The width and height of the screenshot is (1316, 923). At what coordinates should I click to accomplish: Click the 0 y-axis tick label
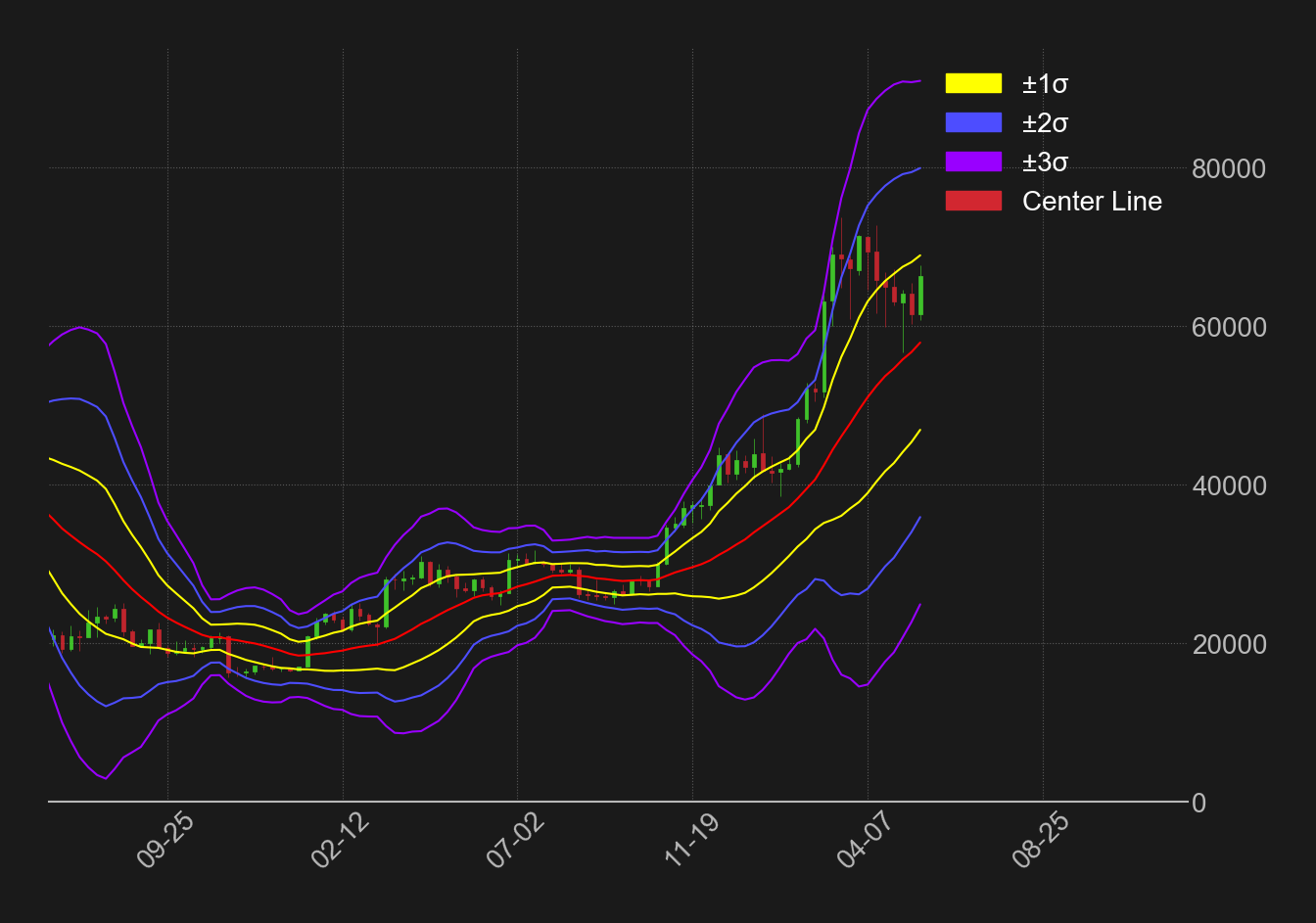click(1198, 804)
